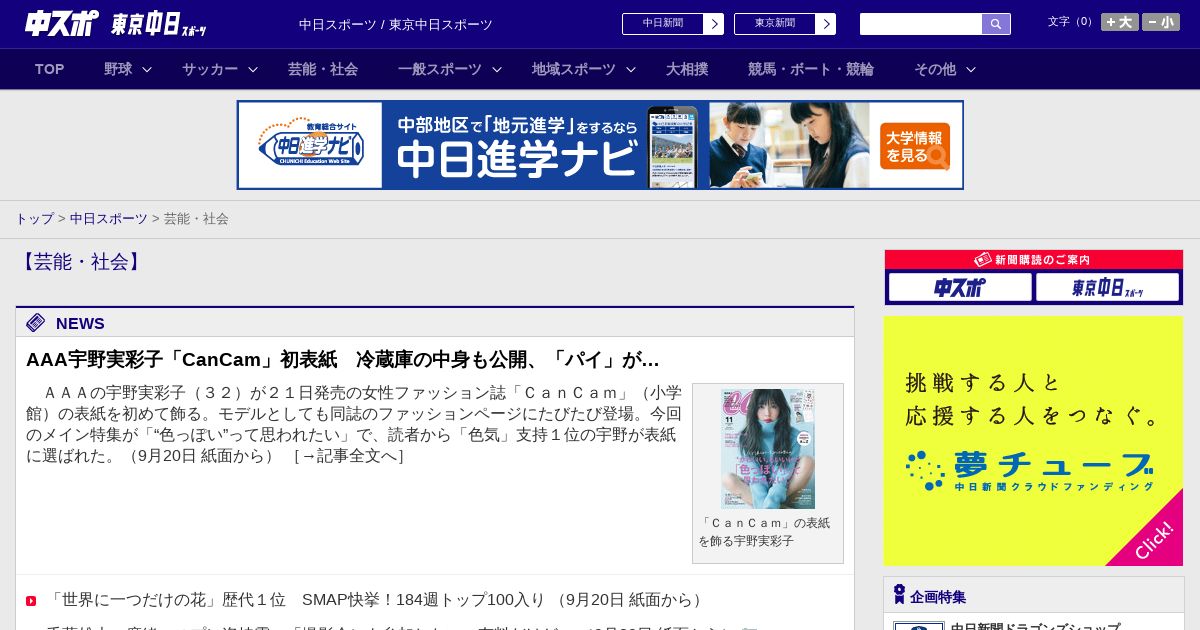Increase text size with 大 button
Screen dimensions: 1200x630
(1119, 22)
